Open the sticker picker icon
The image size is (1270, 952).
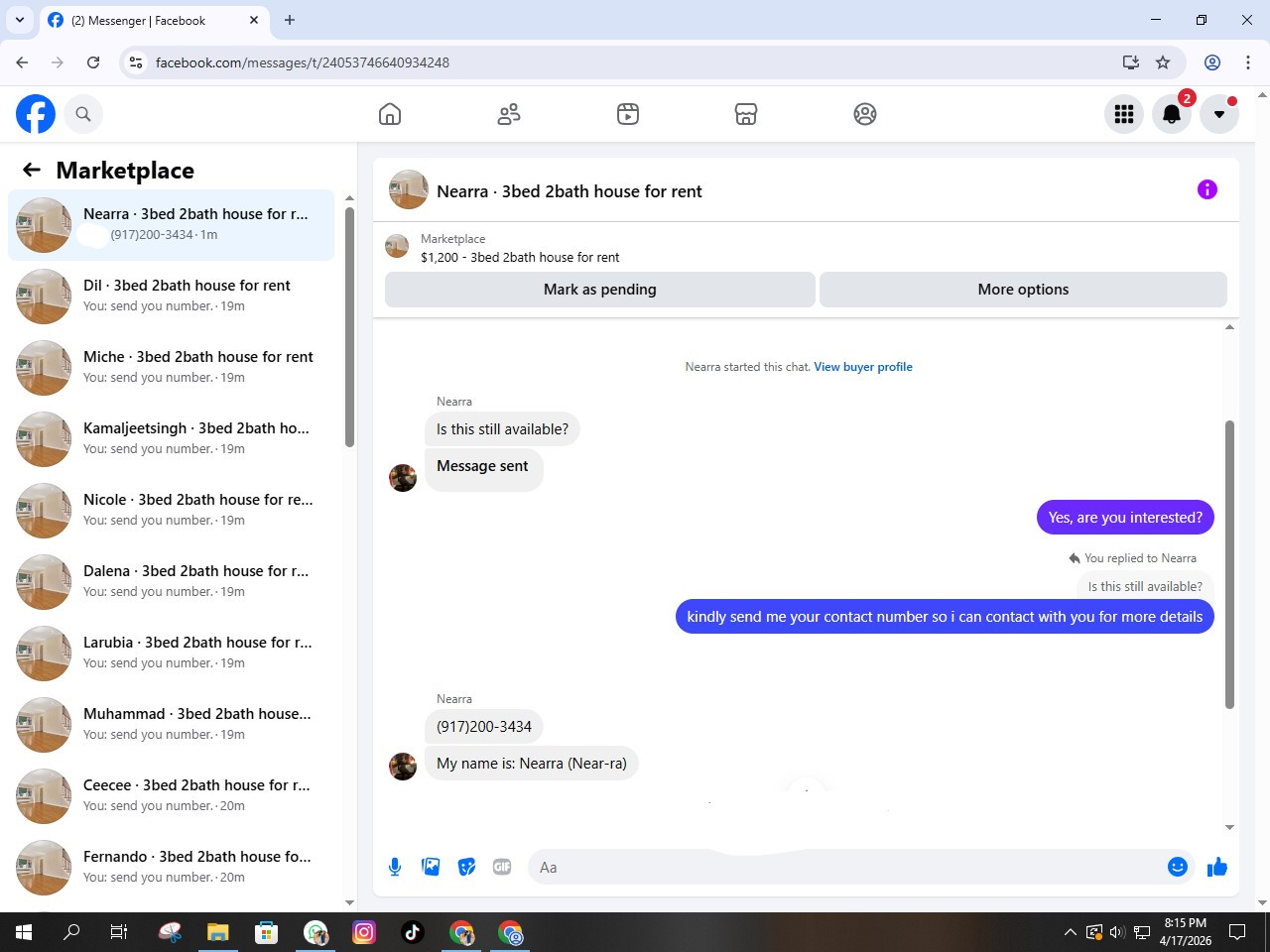[466, 867]
